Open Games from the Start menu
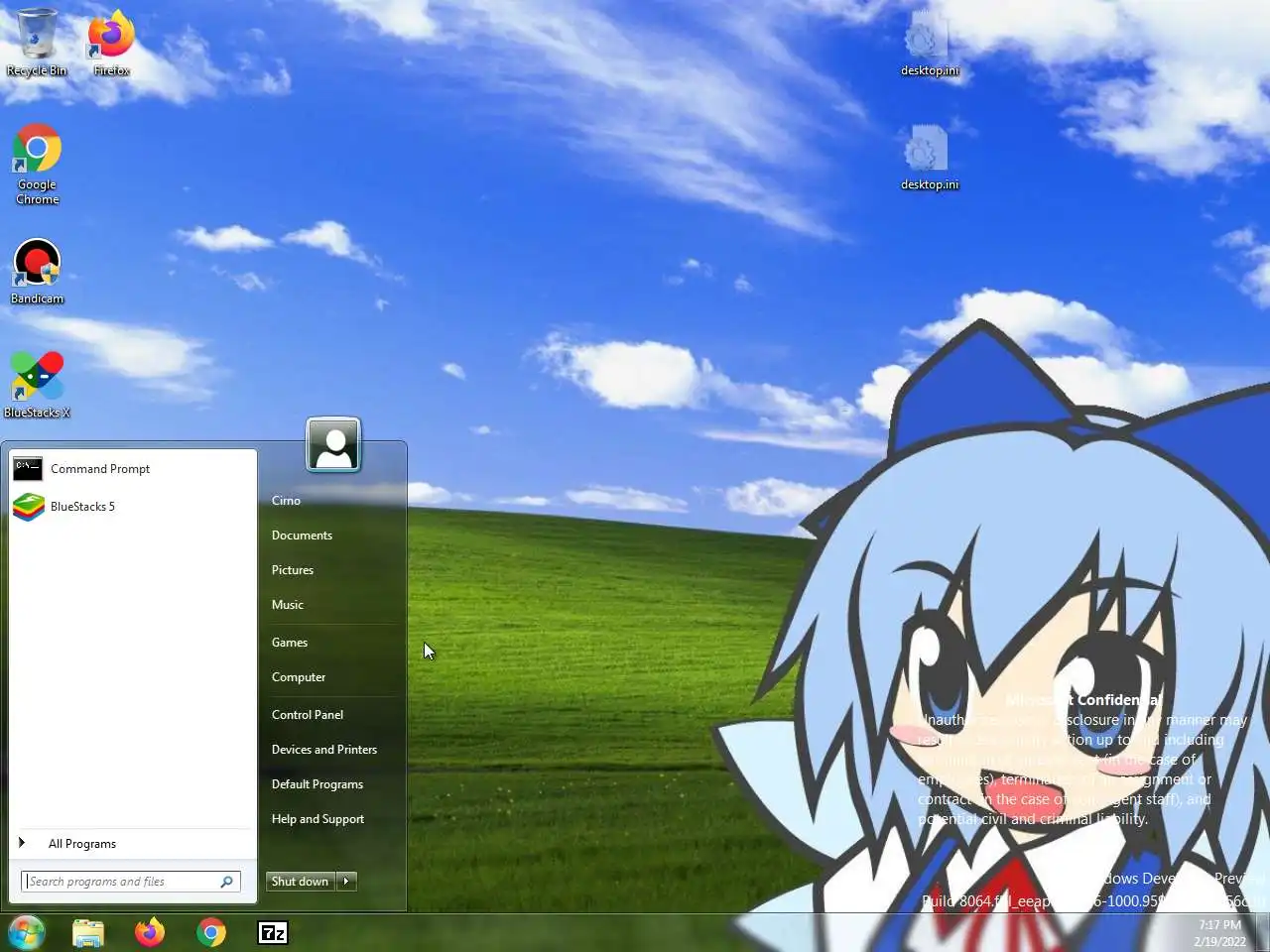The image size is (1270, 952). pyautogui.click(x=290, y=643)
